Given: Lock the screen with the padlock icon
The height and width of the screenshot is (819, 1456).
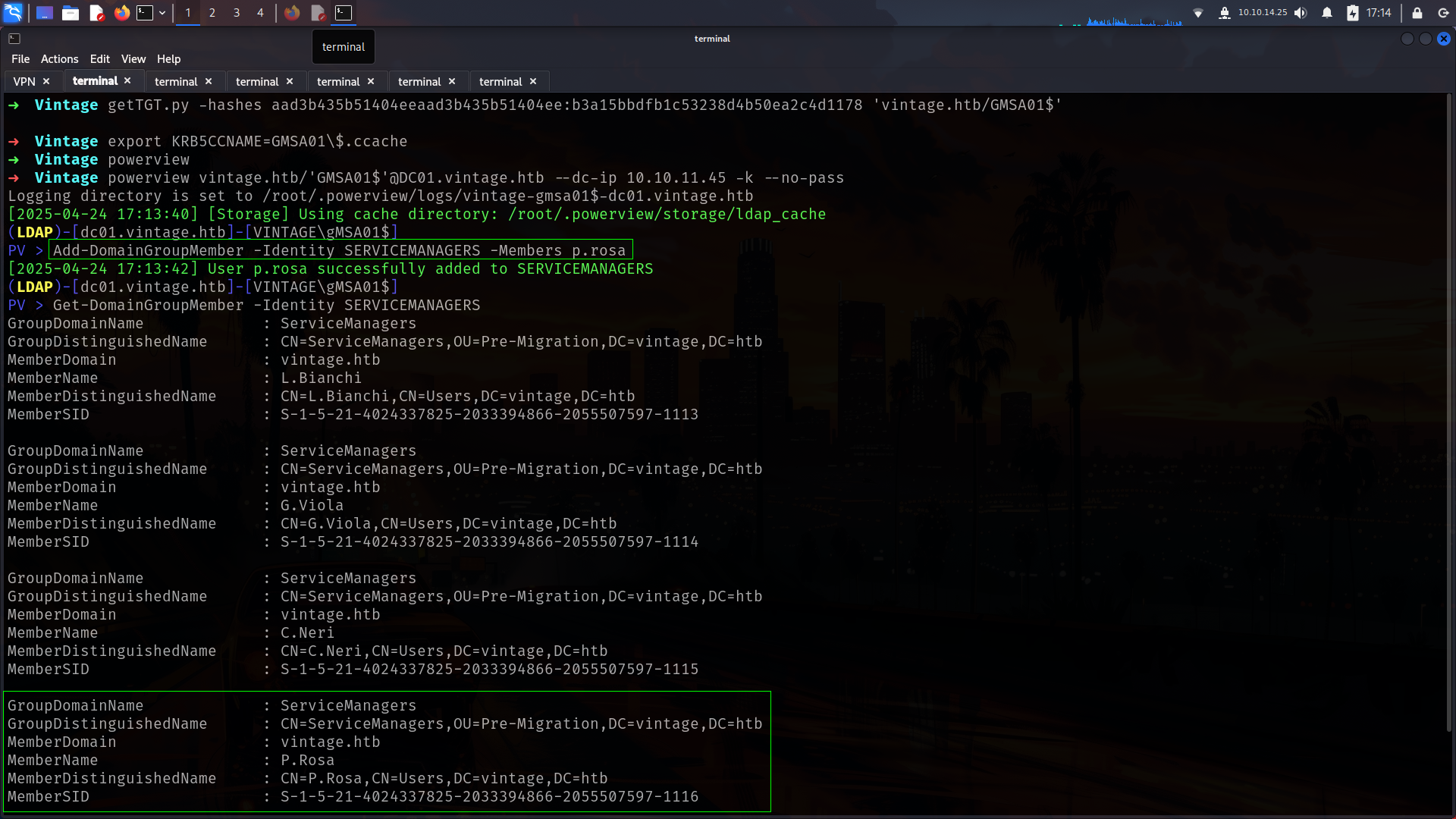Looking at the screenshot, I should pyautogui.click(x=1417, y=12).
